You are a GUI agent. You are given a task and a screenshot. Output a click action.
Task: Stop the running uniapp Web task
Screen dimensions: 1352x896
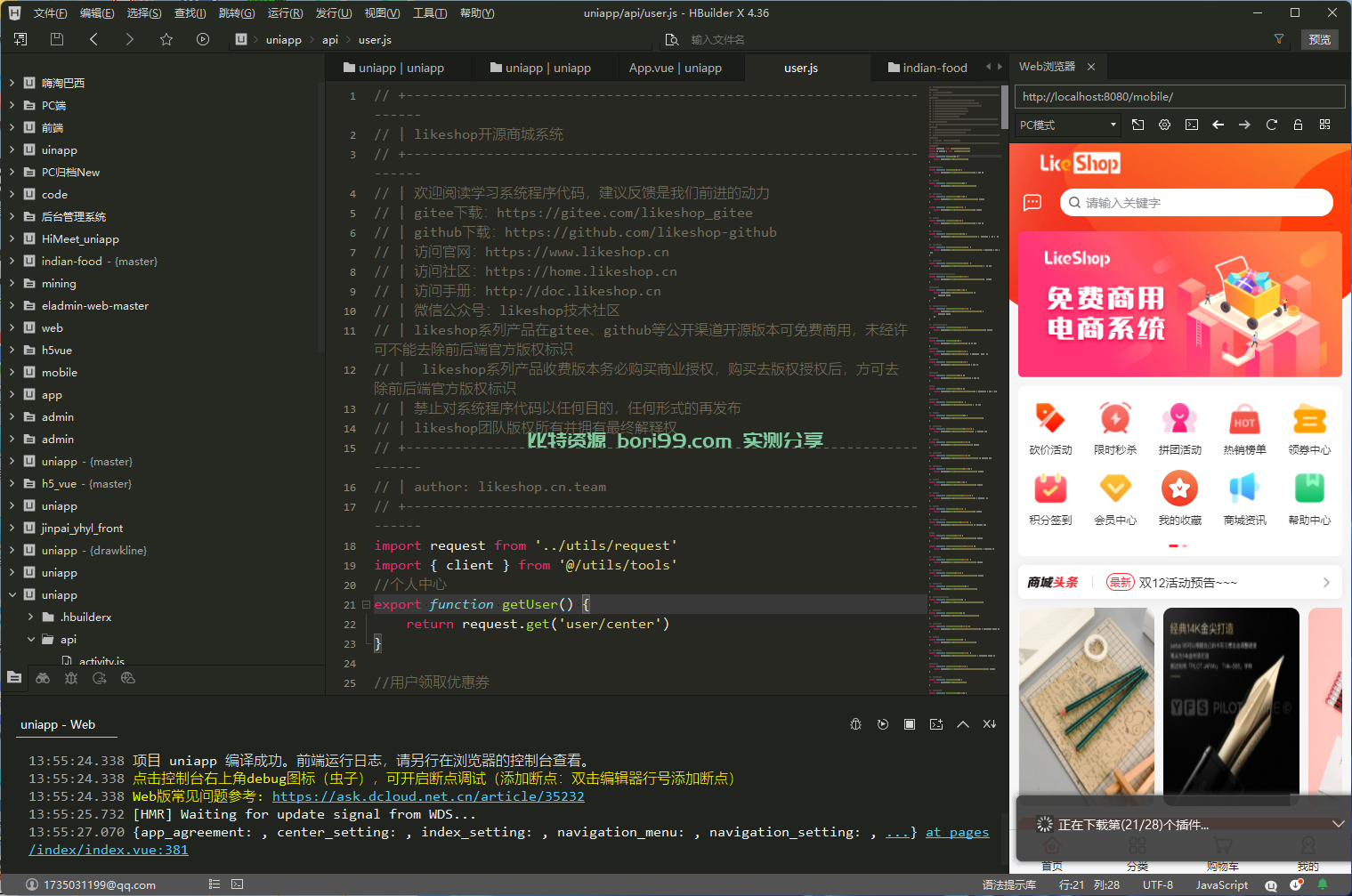910,724
